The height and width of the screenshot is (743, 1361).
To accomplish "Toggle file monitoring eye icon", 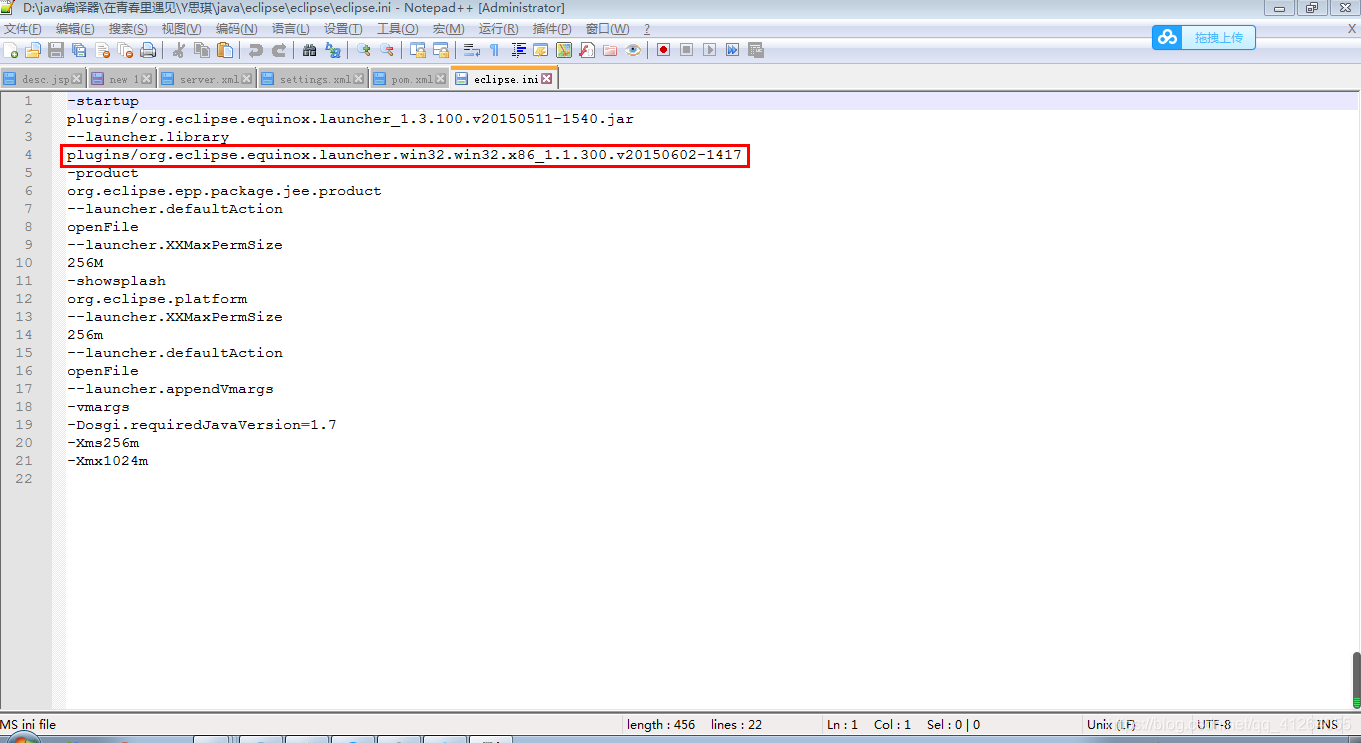I will coord(633,50).
